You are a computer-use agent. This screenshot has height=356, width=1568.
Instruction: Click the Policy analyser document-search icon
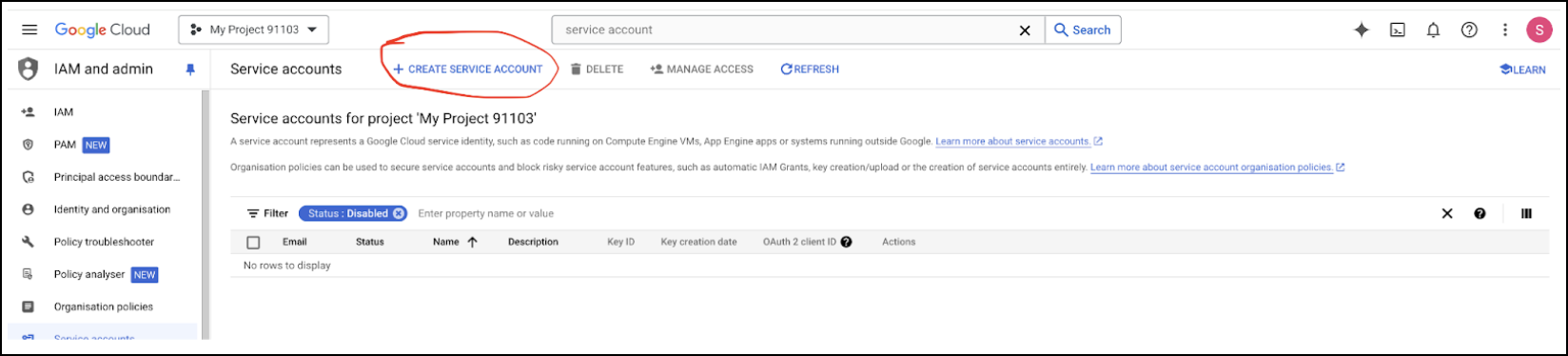coord(28,274)
